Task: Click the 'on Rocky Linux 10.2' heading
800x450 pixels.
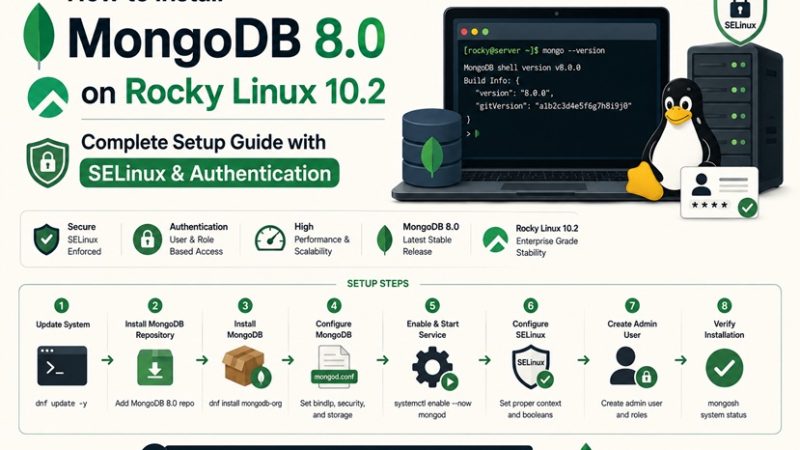Action: click(x=233, y=92)
